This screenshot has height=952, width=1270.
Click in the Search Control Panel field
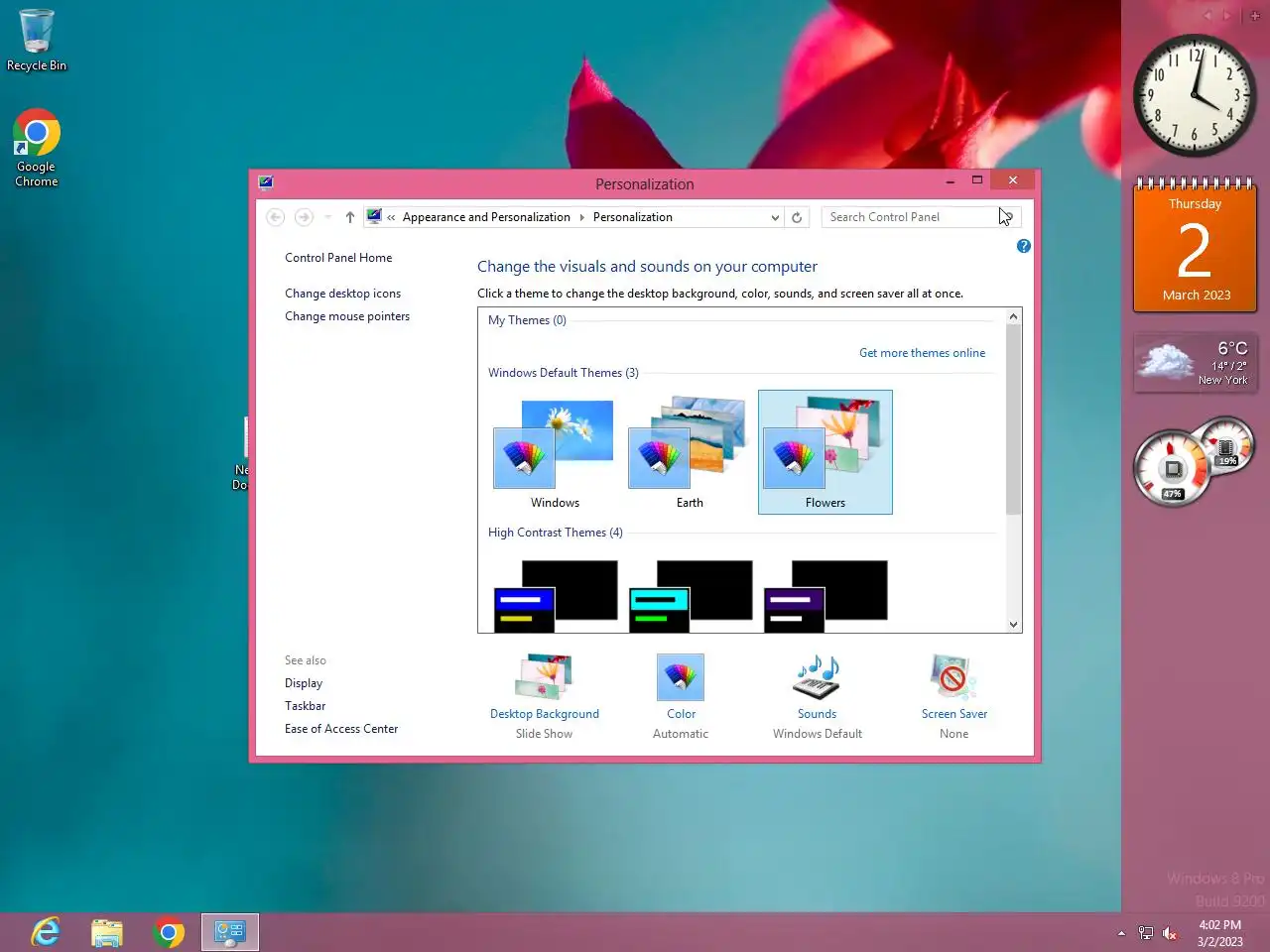coord(921,217)
